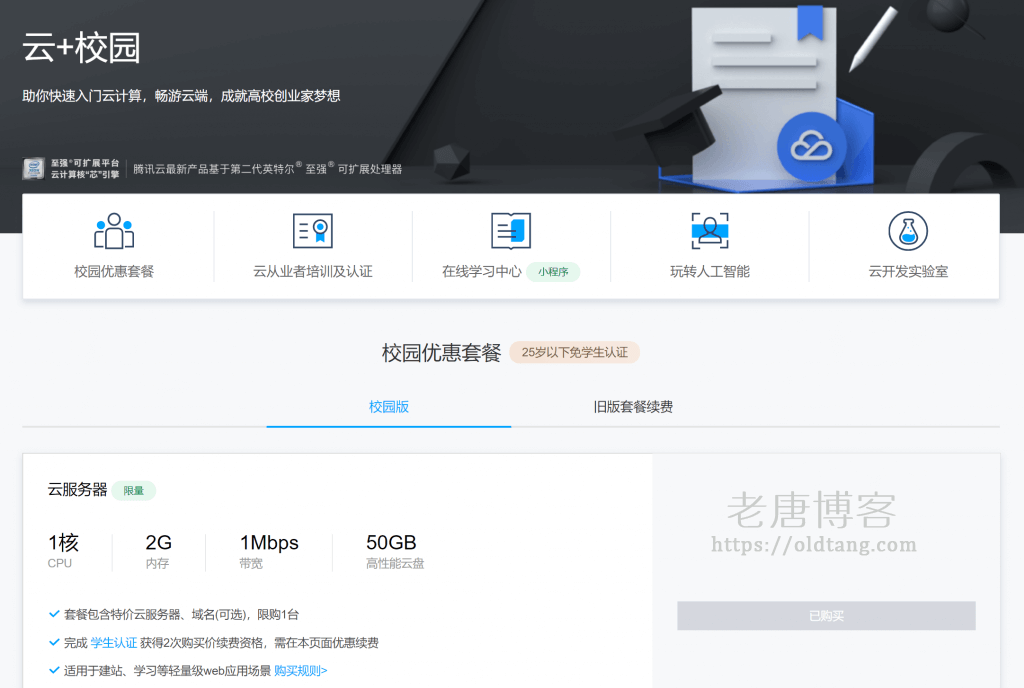This screenshot has height=688, width=1024.
Task: Click the 已购买 button
Action: [826, 616]
